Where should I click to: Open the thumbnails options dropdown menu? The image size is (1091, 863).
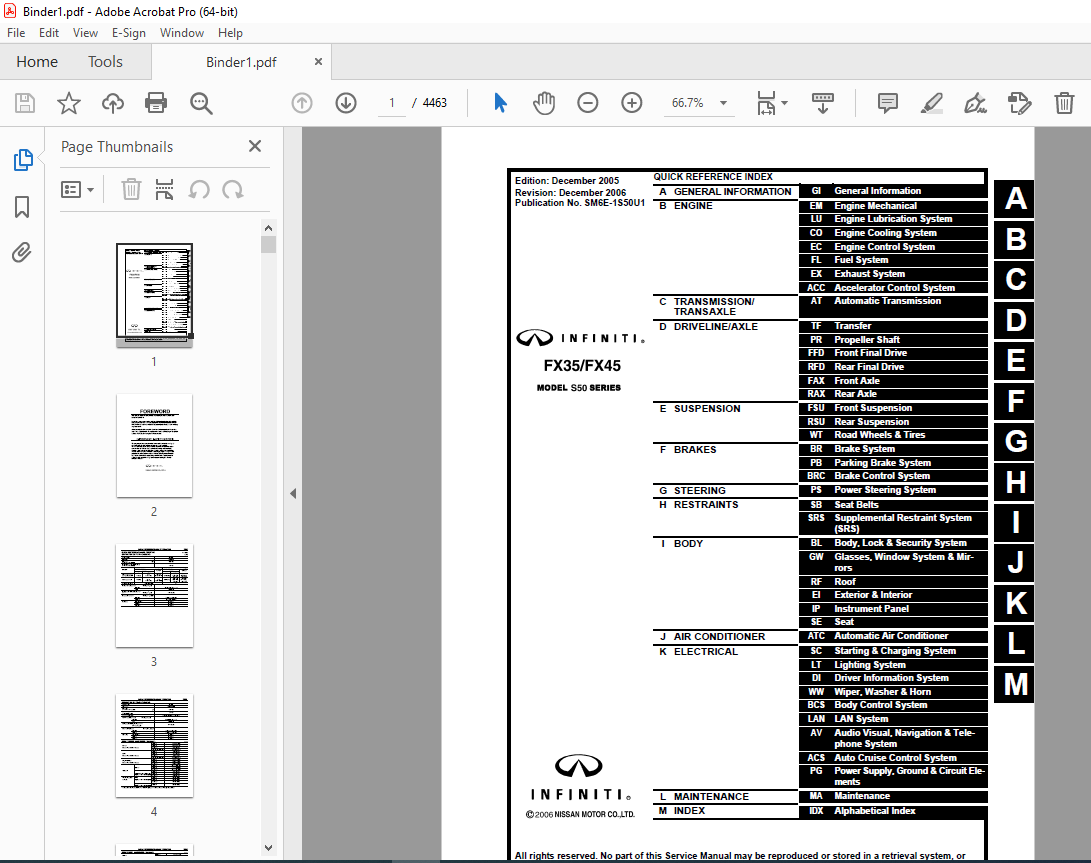coord(78,189)
